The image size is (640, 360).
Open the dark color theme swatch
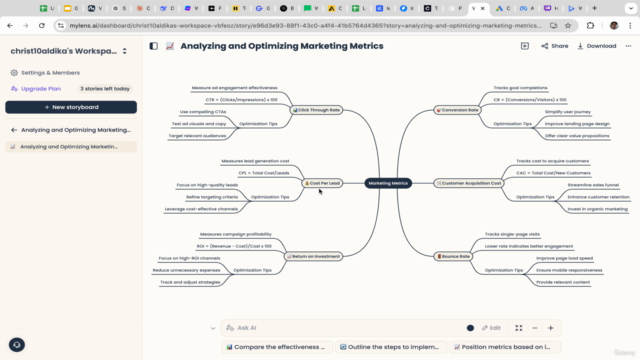(x=470, y=328)
